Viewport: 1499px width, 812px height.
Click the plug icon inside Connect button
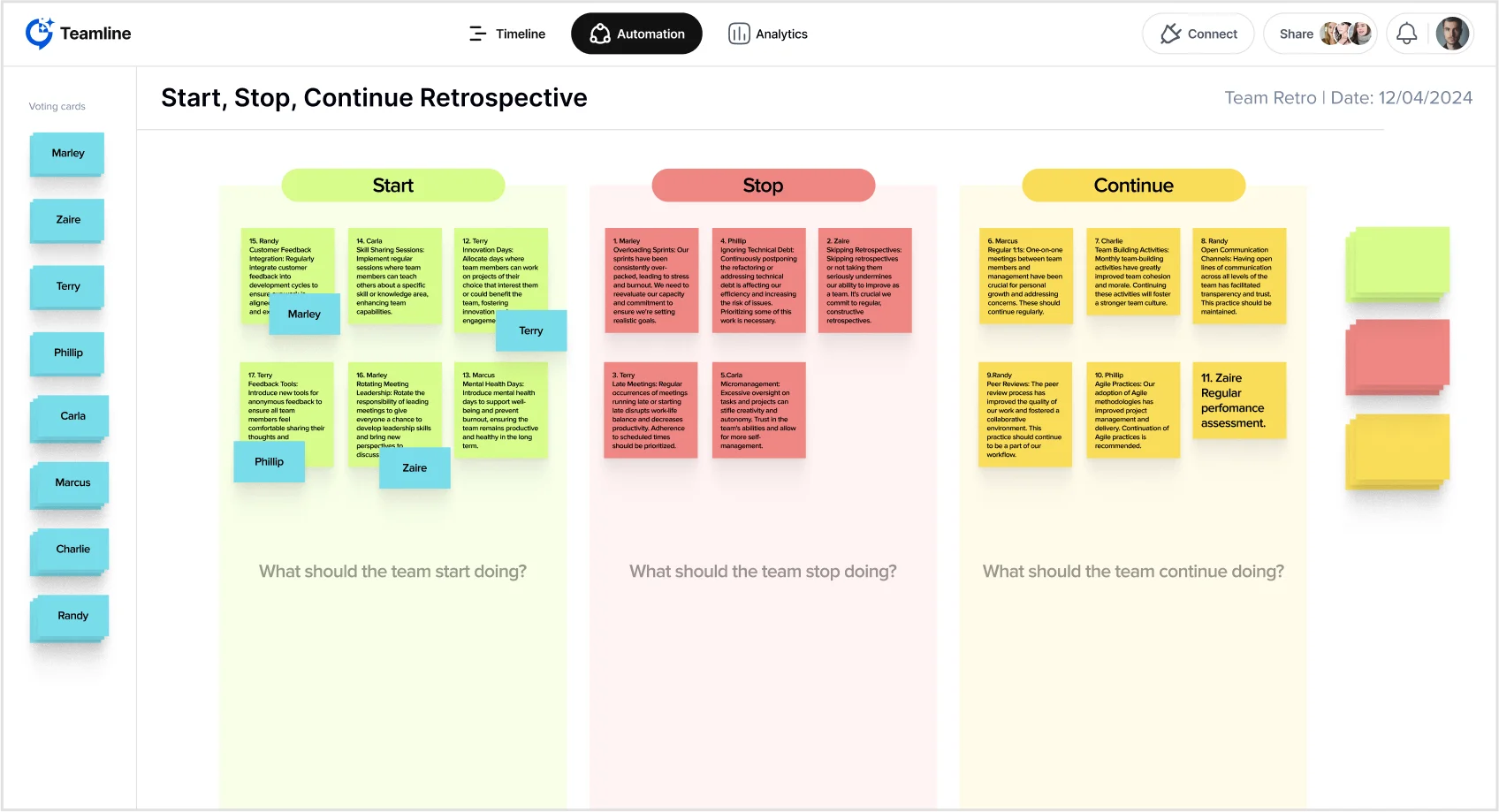(1170, 34)
